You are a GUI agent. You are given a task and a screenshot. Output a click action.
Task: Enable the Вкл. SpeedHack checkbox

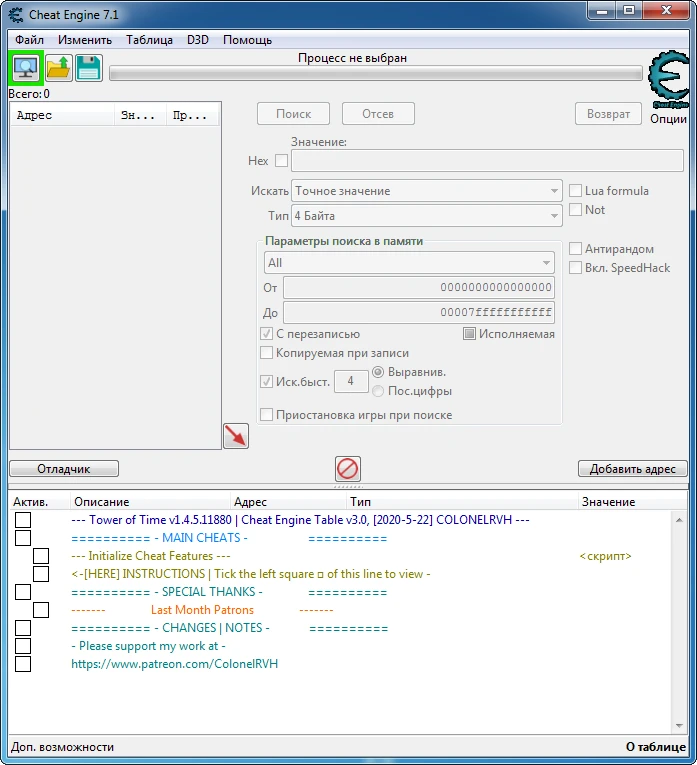click(576, 267)
